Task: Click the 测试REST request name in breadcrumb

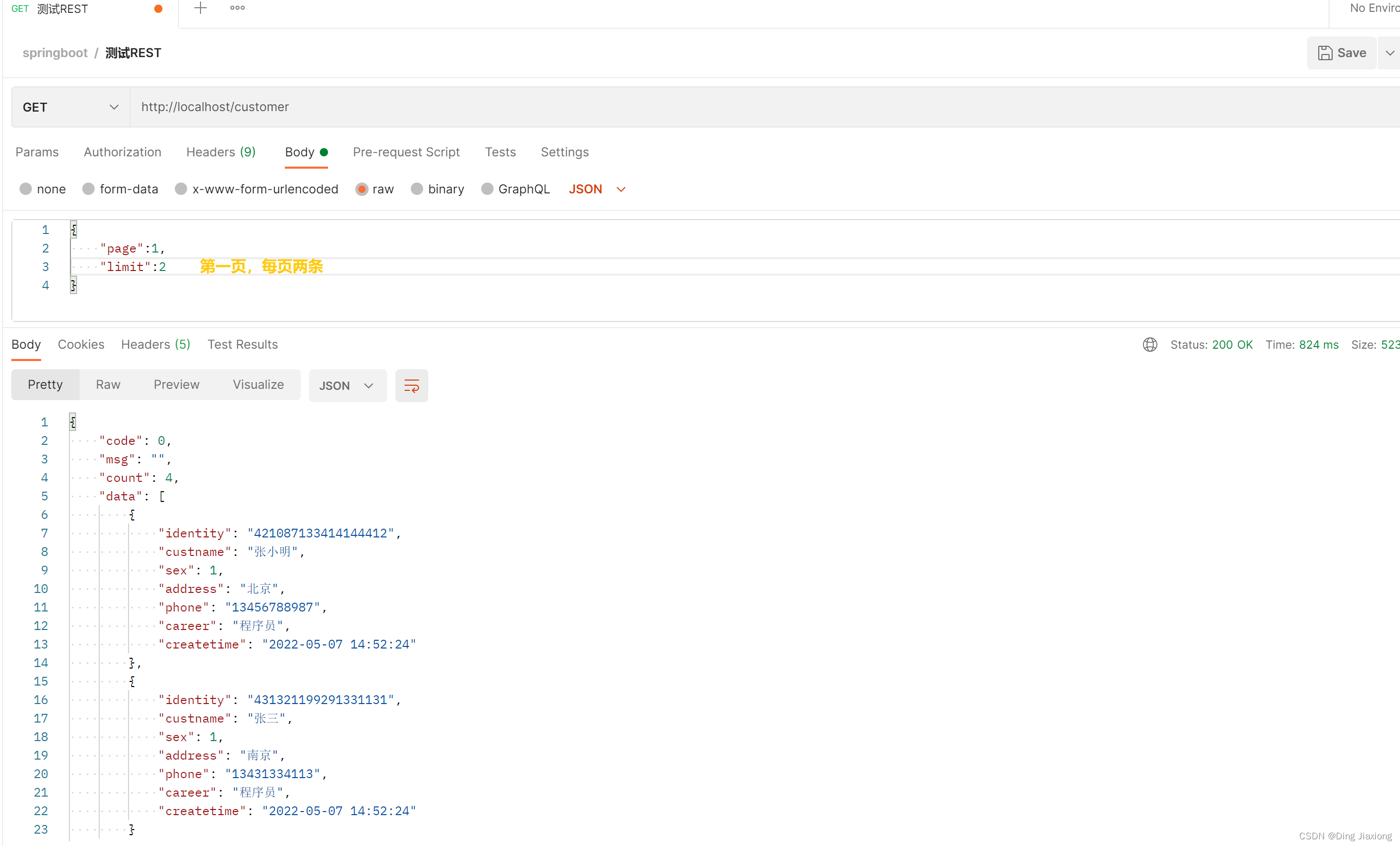Action: point(133,53)
